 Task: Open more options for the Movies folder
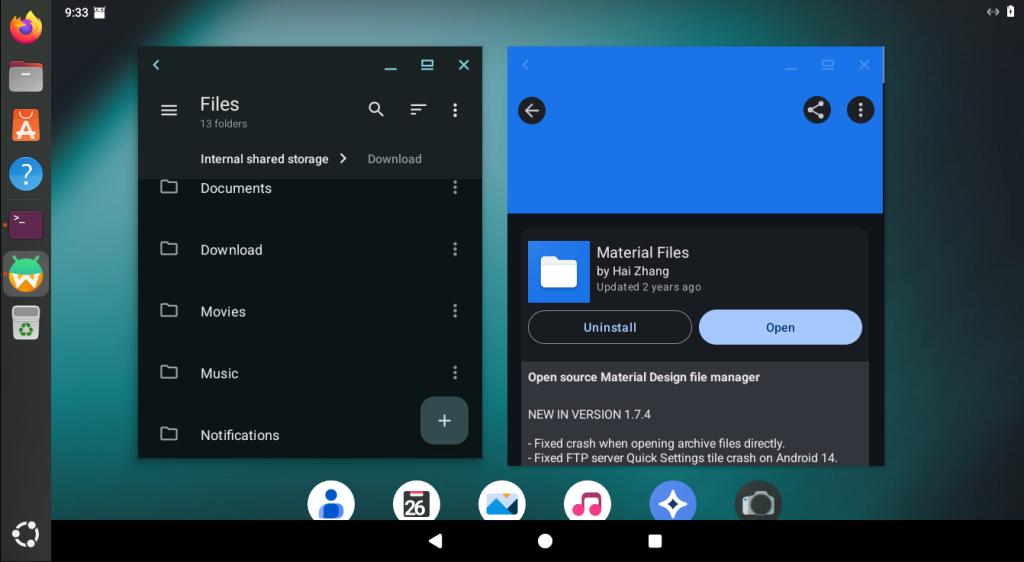[455, 311]
